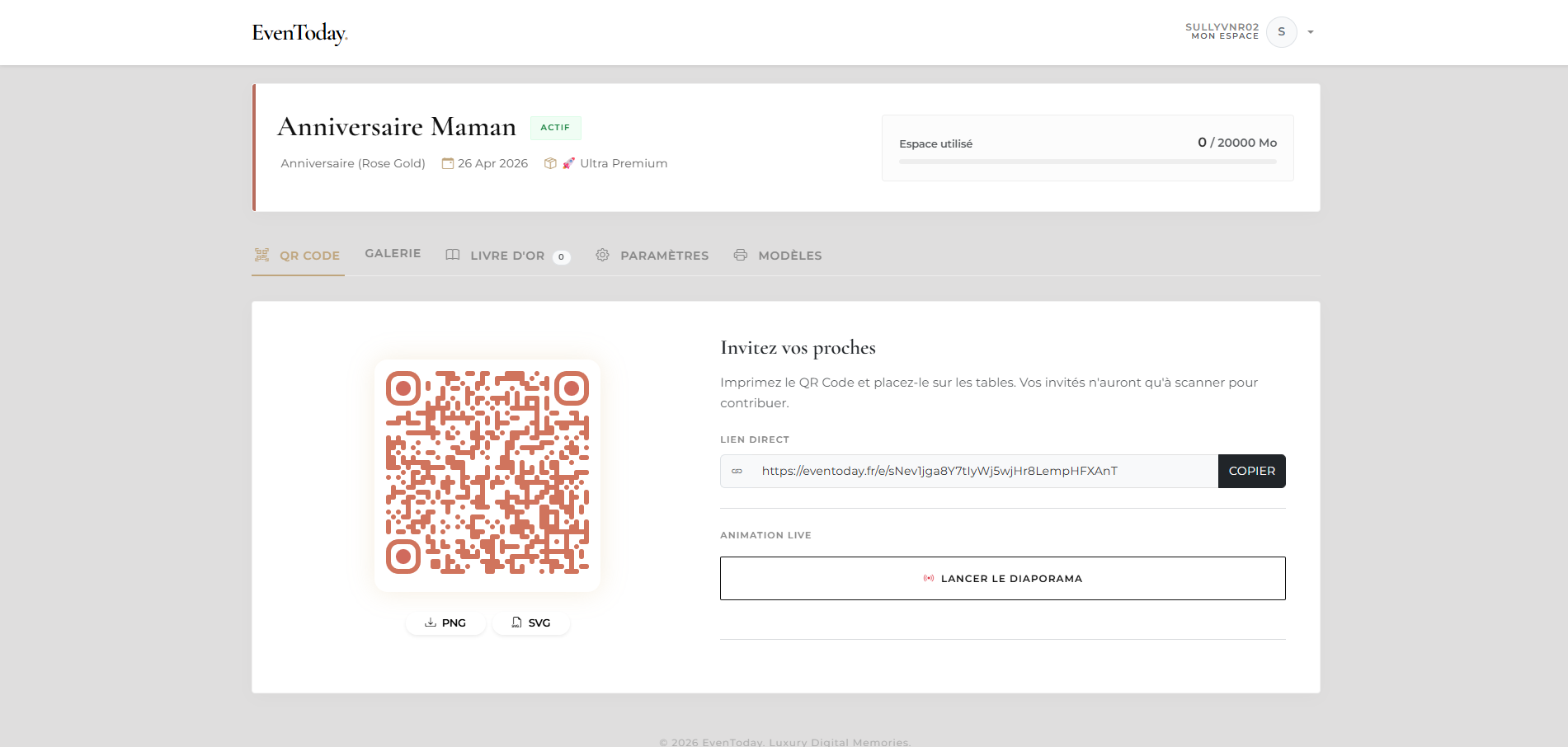Viewport: 1568px width, 747px height.
Task: Click the QR code image
Action: [487, 472]
